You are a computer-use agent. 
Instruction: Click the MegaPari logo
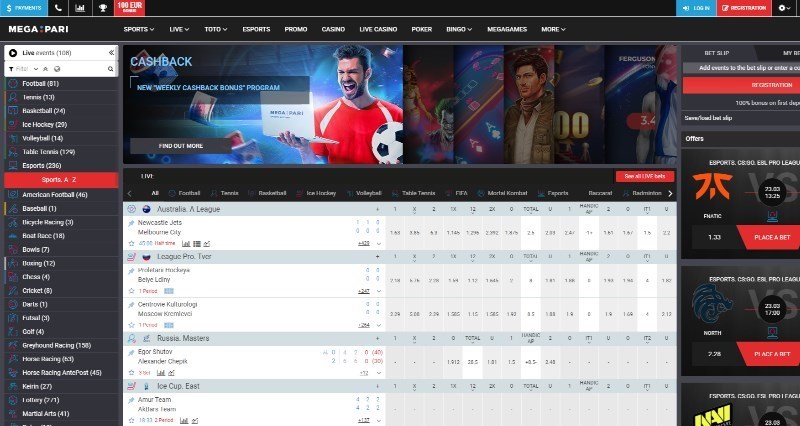pyautogui.click(x=38, y=29)
